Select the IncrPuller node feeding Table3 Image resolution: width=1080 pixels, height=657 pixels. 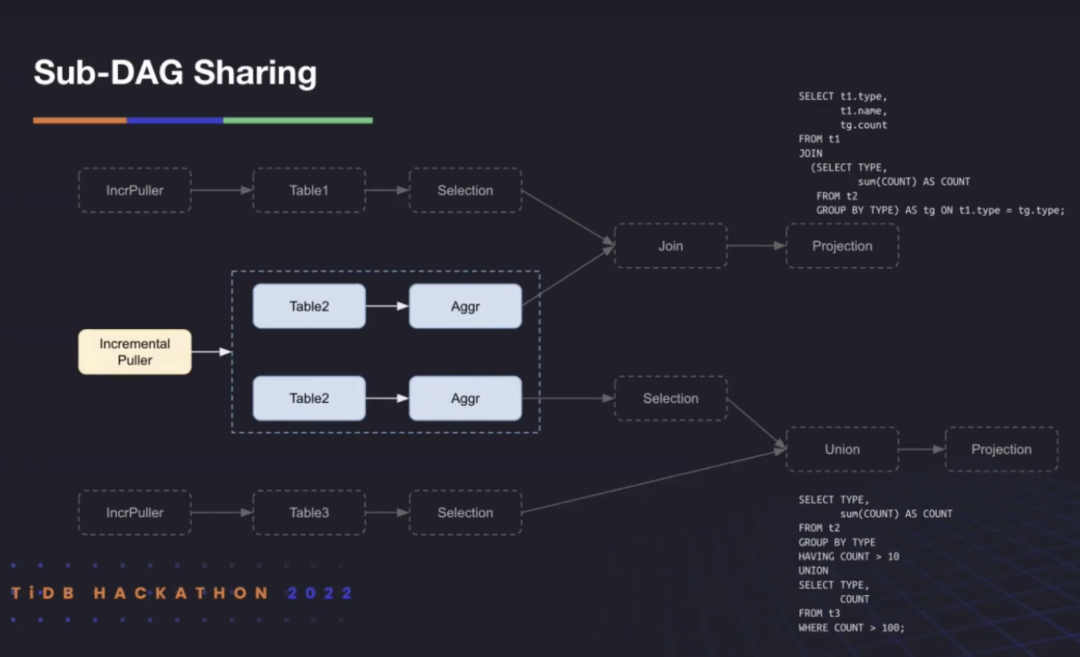tap(135, 512)
